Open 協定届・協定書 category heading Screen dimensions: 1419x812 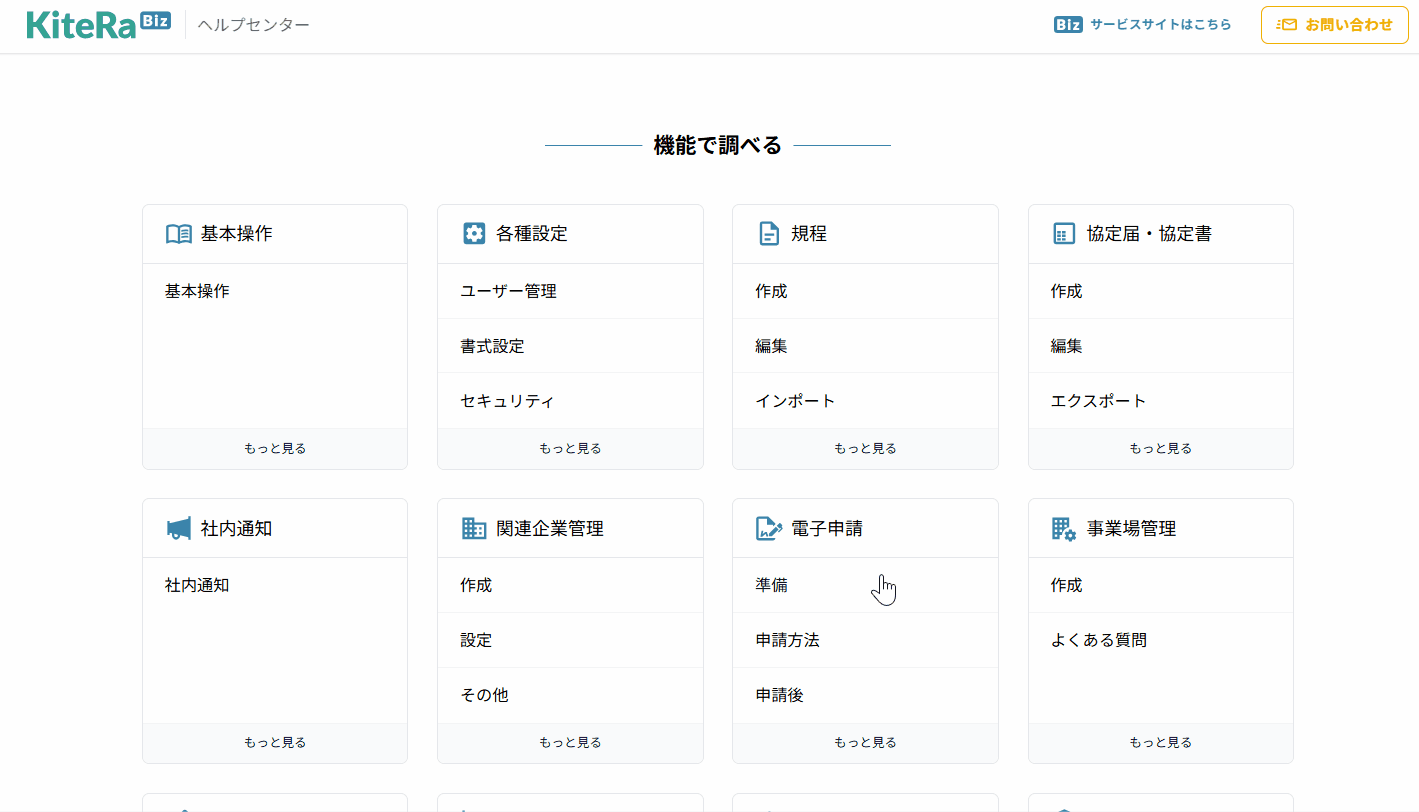(x=1149, y=234)
